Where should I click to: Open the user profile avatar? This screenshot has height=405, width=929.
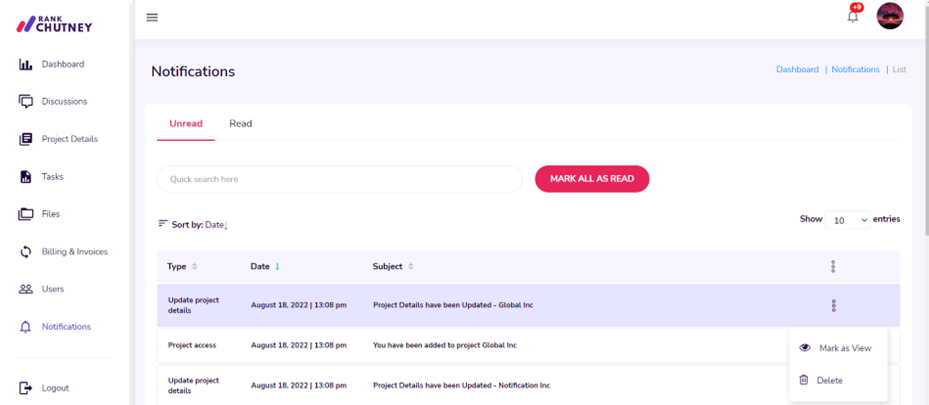tap(890, 16)
